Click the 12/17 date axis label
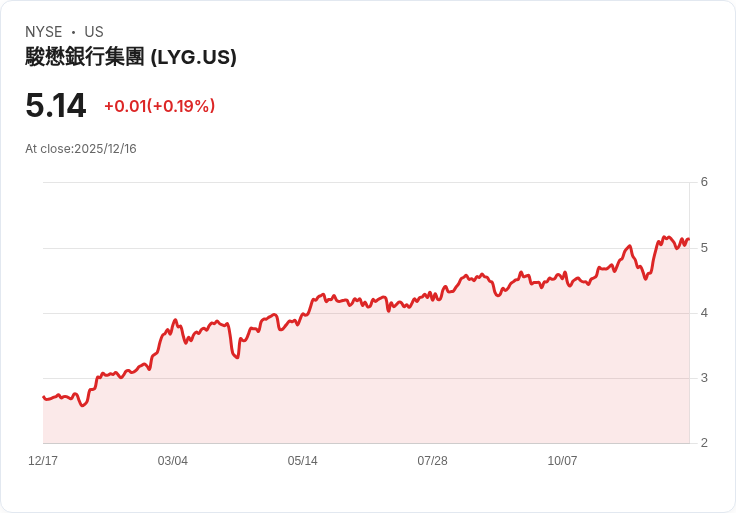The height and width of the screenshot is (513, 736). click(43, 461)
